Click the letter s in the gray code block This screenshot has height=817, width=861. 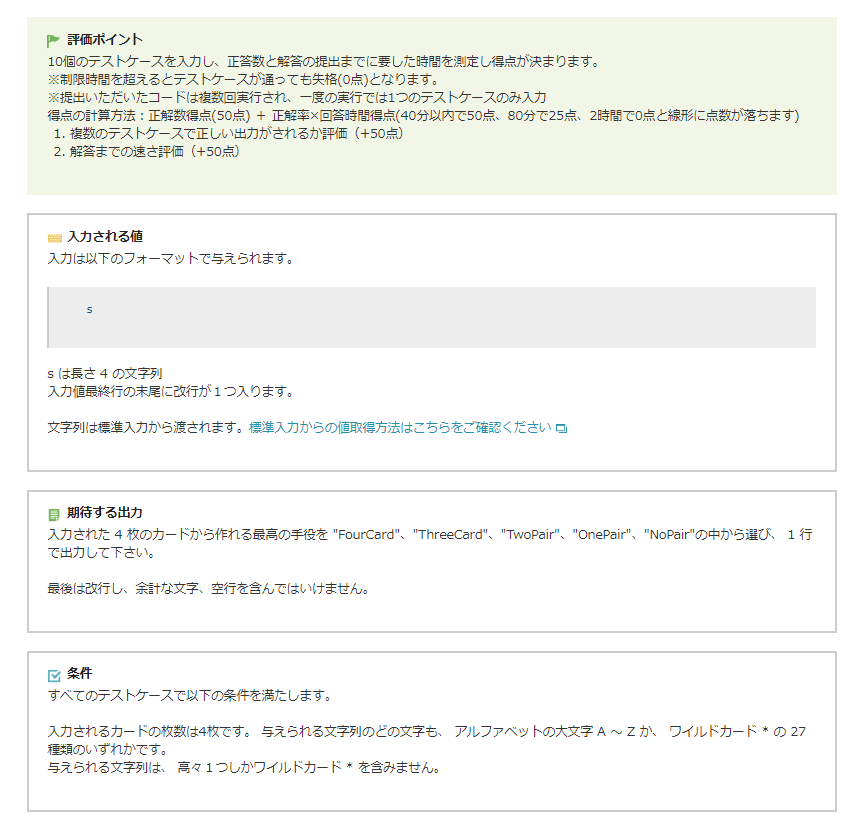pyautogui.click(x=89, y=309)
